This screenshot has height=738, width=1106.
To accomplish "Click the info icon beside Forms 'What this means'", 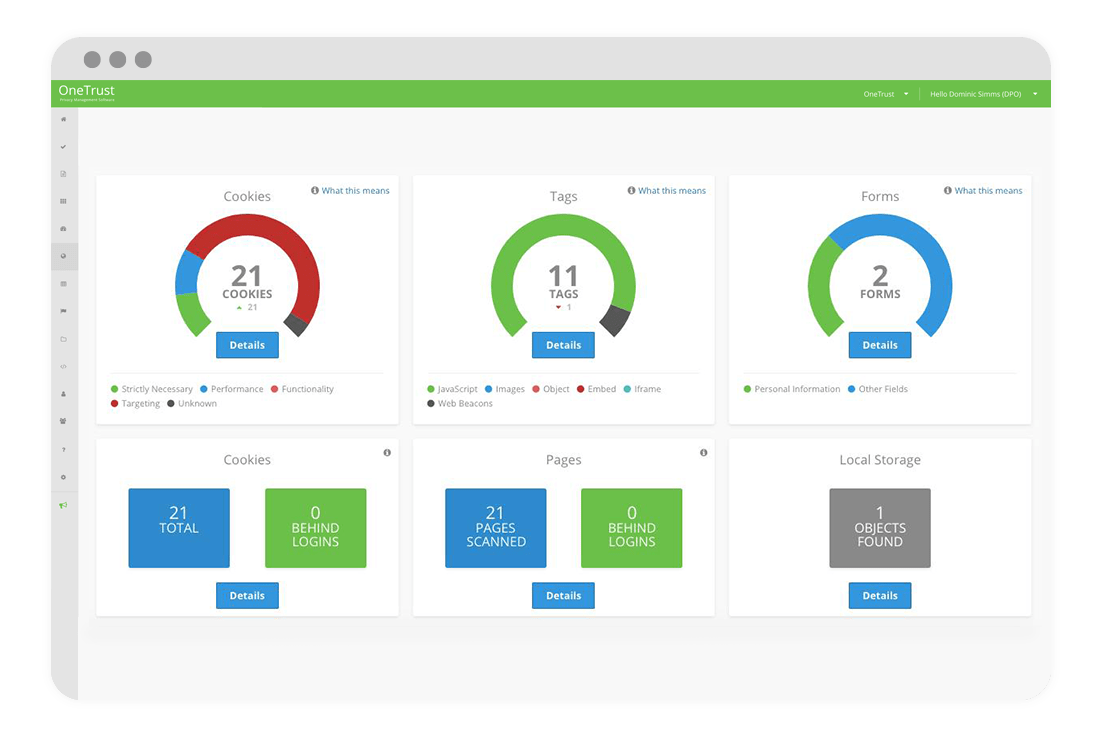I will click(x=948, y=190).
